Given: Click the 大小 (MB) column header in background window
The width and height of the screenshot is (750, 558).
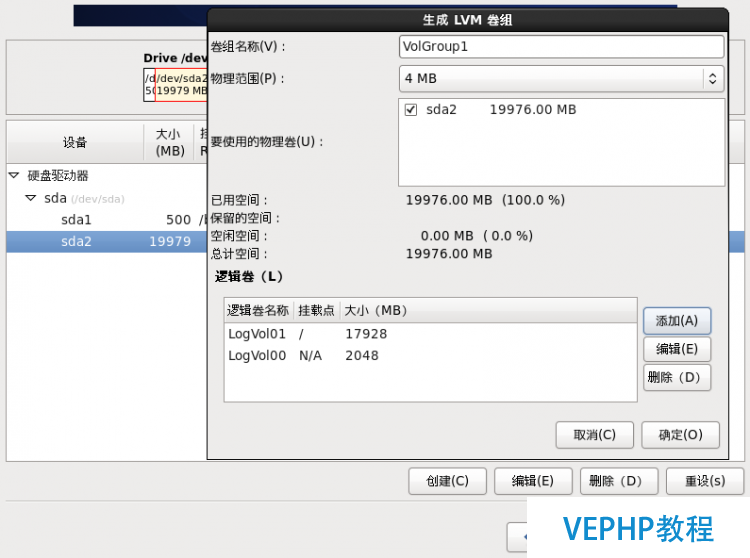Looking at the screenshot, I should tap(169, 142).
